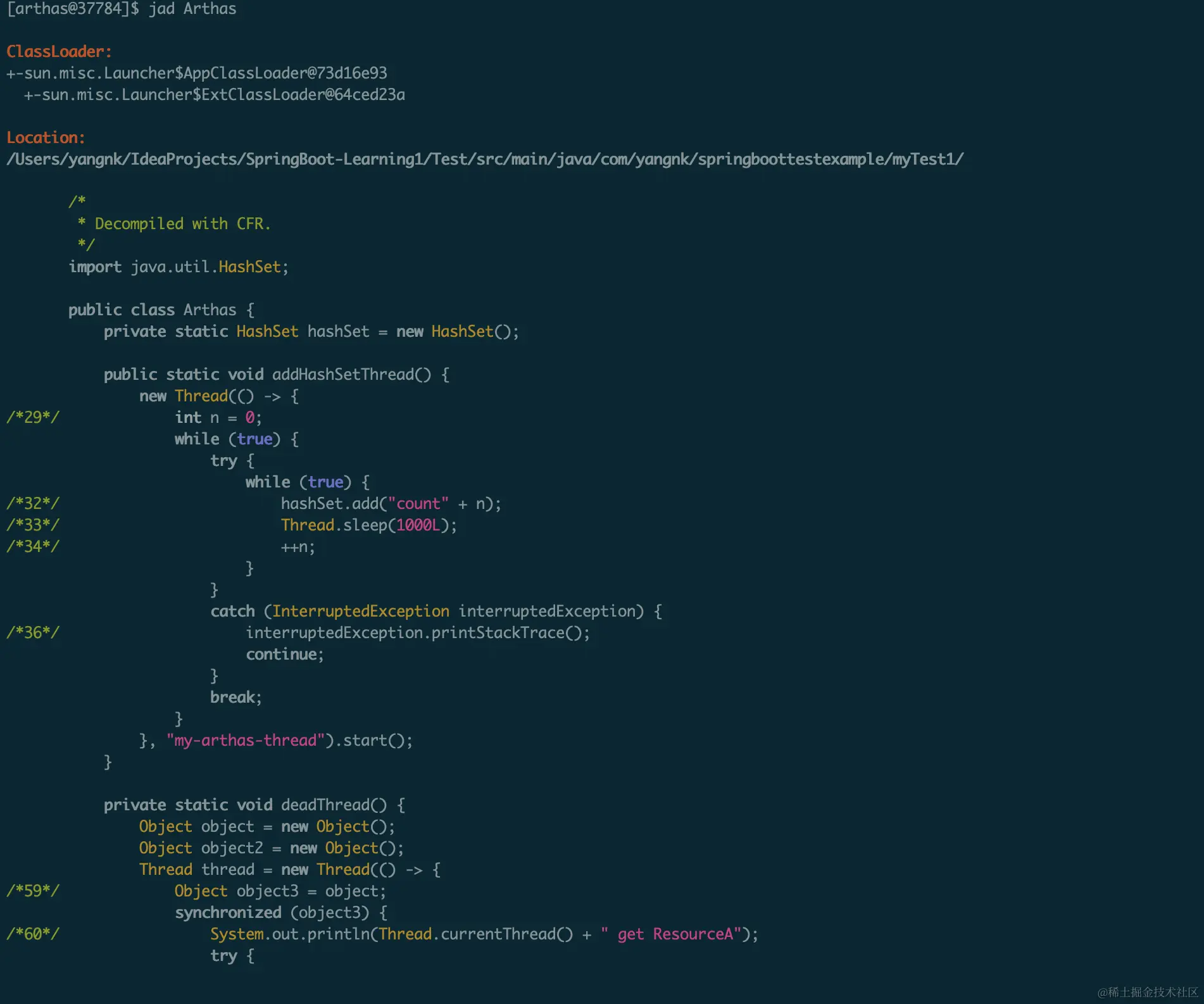The height and width of the screenshot is (1004, 1204).
Task: Click the '++n;' statement
Action: click(298, 546)
